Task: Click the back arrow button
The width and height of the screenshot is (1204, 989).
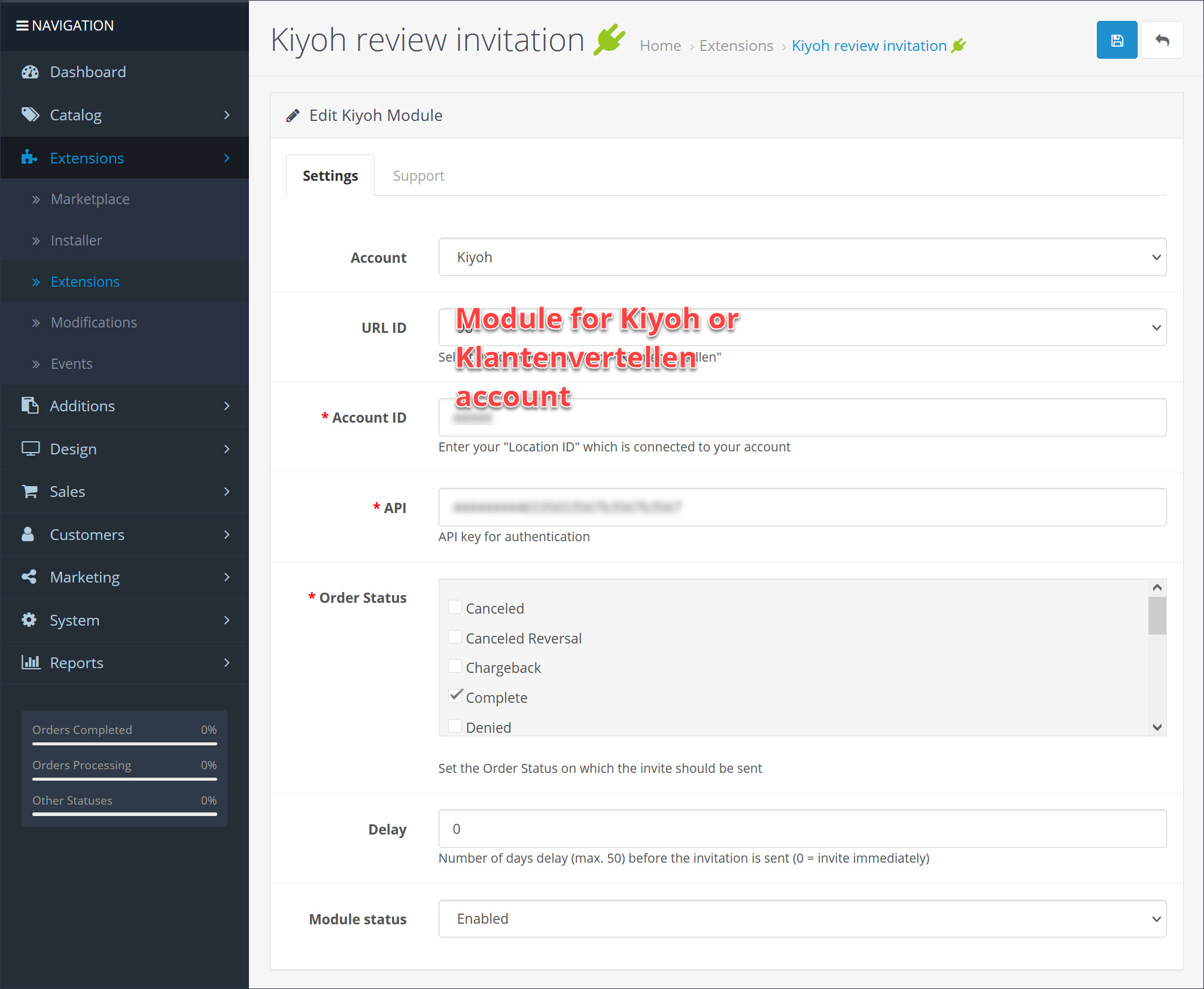Action: click(1162, 40)
